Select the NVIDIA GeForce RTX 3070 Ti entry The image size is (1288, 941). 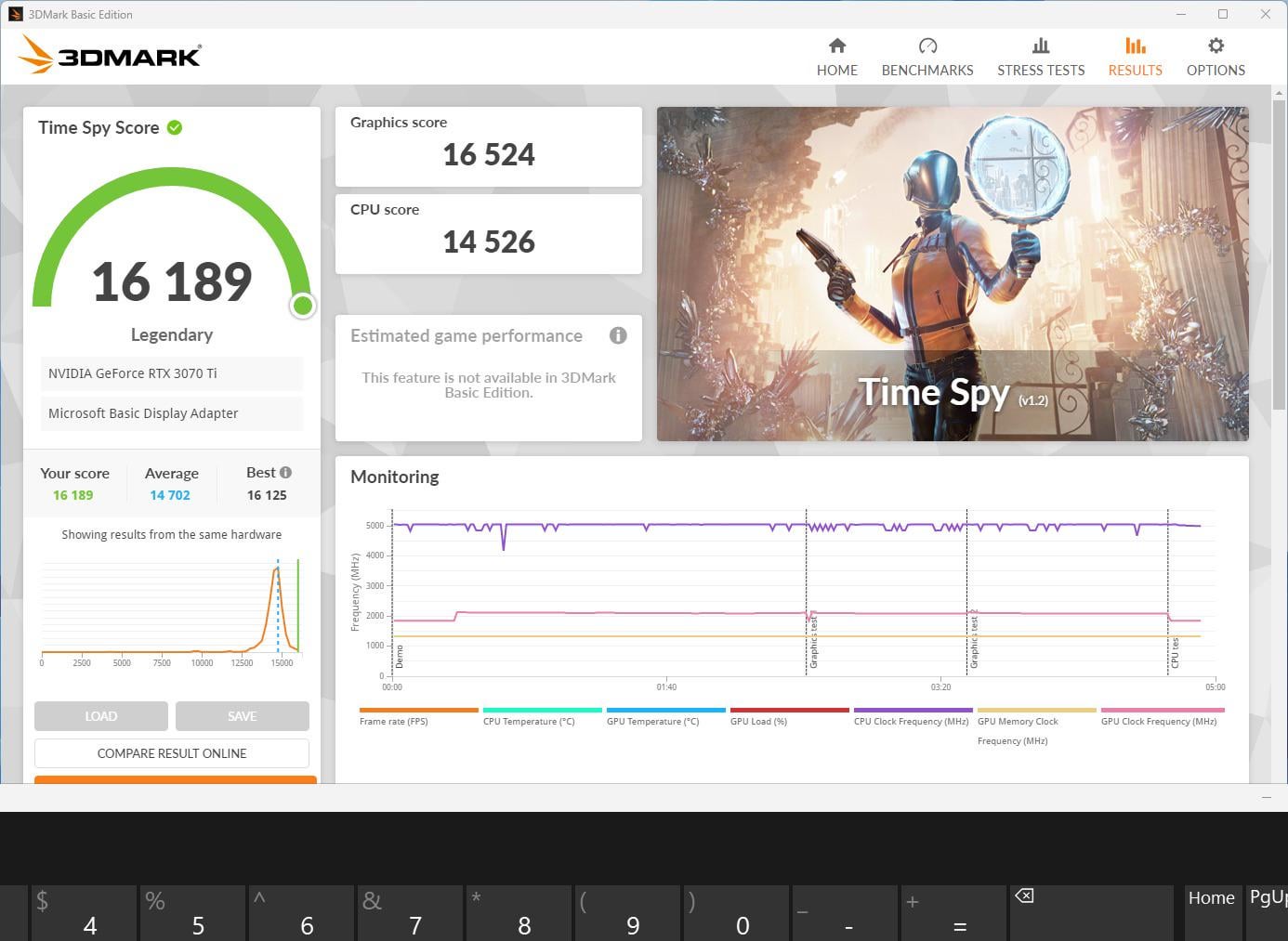pos(172,373)
